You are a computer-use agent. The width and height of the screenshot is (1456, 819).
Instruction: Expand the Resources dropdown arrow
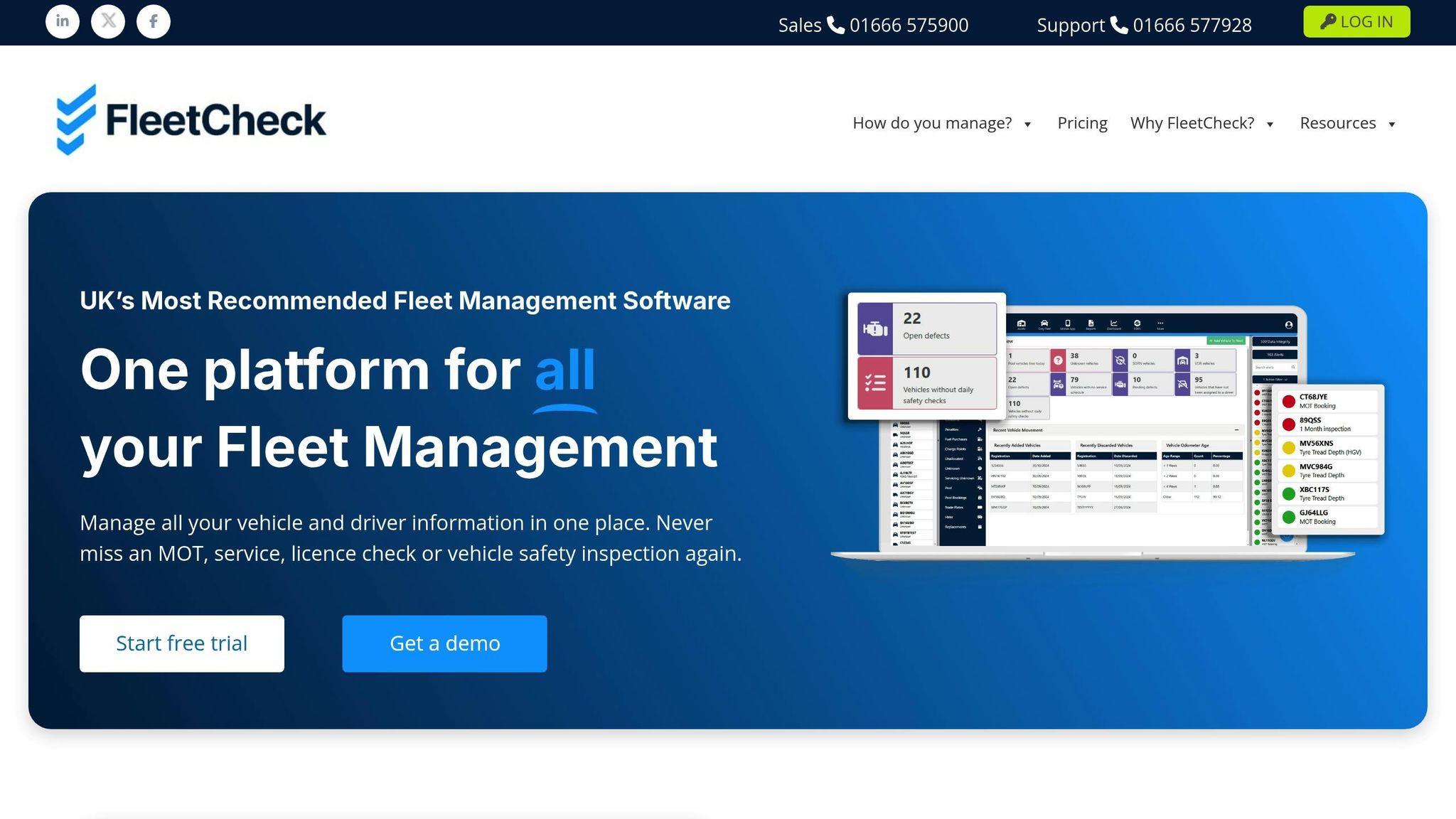pos(1392,124)
